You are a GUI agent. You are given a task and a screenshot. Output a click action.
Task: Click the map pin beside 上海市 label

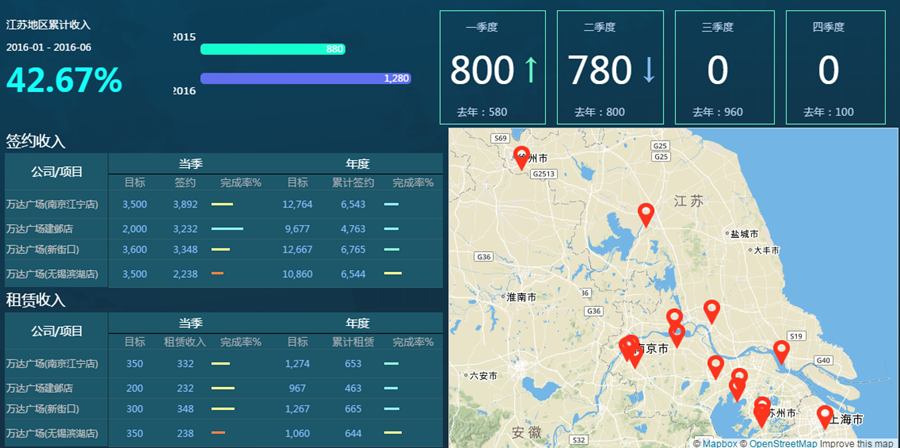pos(825,417)
